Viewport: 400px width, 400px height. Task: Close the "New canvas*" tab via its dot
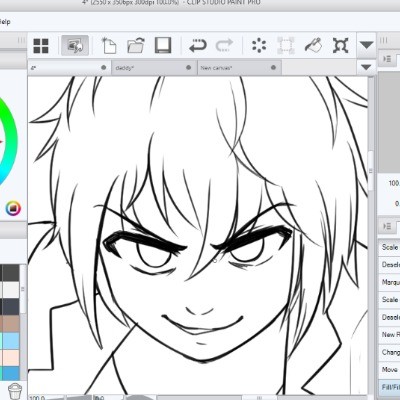274,68
